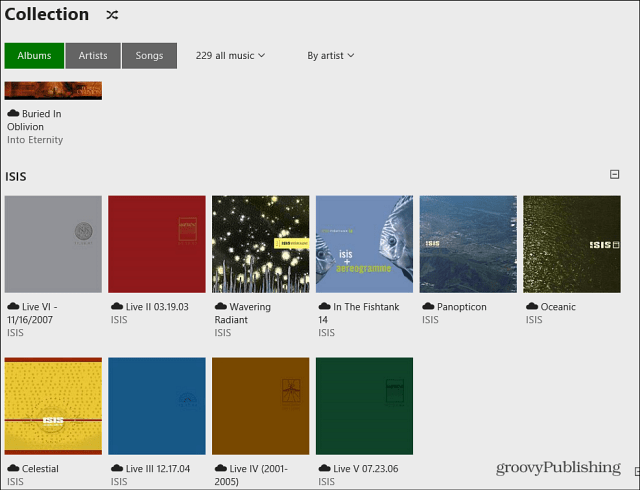Viewport: 640px width, 490px height.
Task: Switch to the Songs tab
Action: click(x=149, y=56)
